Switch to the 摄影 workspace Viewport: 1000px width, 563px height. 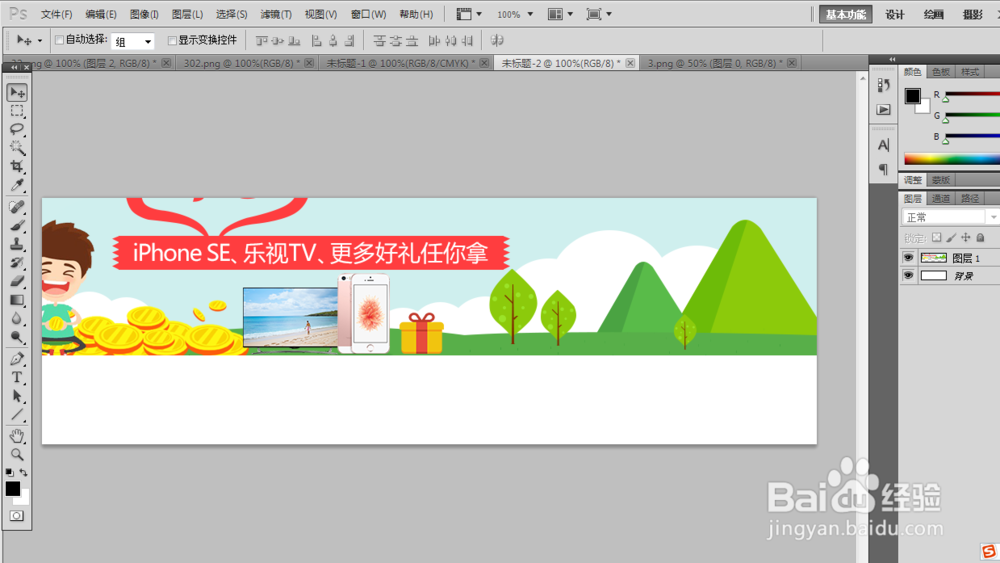[973, 15]
